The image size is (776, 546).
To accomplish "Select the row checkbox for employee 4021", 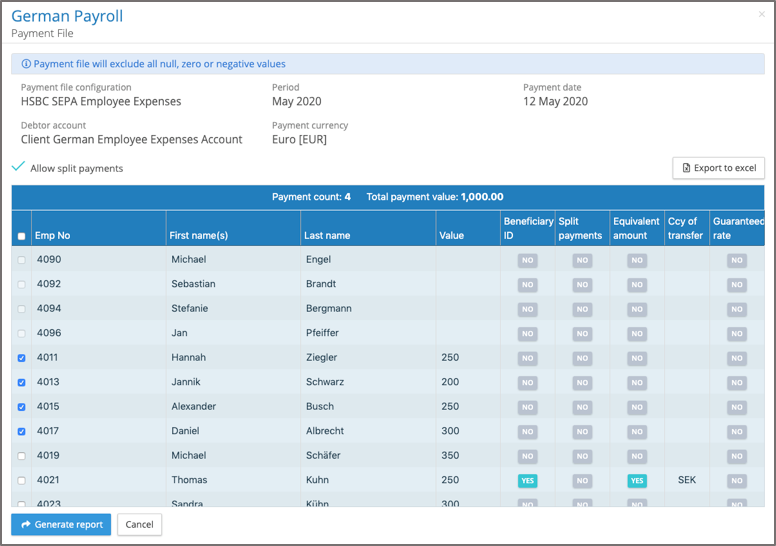I will click(22, 480).
